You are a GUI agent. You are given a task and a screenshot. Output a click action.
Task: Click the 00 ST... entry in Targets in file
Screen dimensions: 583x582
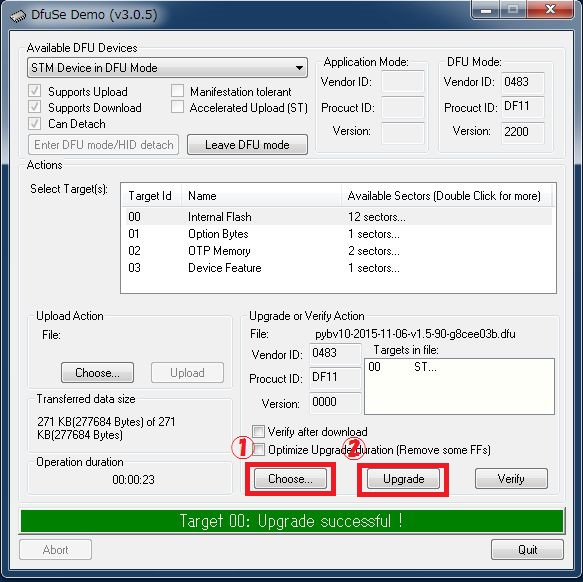click(x=402, y=367)
